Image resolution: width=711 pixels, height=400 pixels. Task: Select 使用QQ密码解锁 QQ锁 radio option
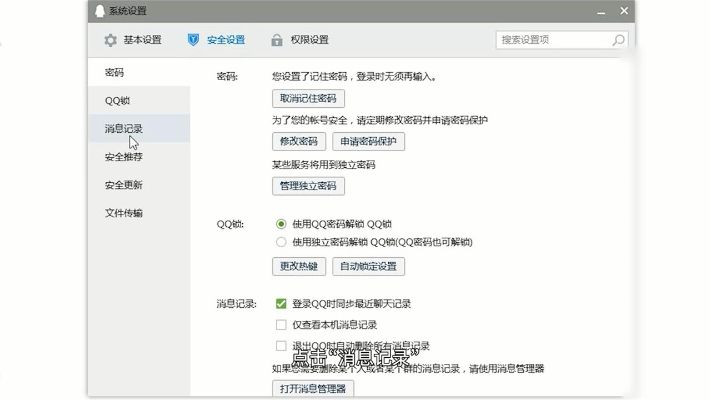click(281, 224)
